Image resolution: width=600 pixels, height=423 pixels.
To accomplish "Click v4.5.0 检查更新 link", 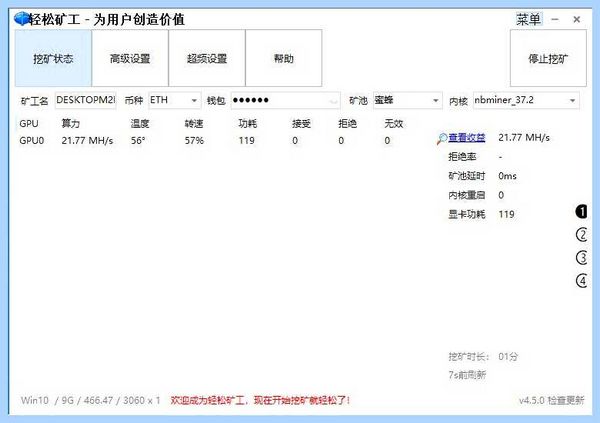I will pyautogui.click(x=551, y=400).
